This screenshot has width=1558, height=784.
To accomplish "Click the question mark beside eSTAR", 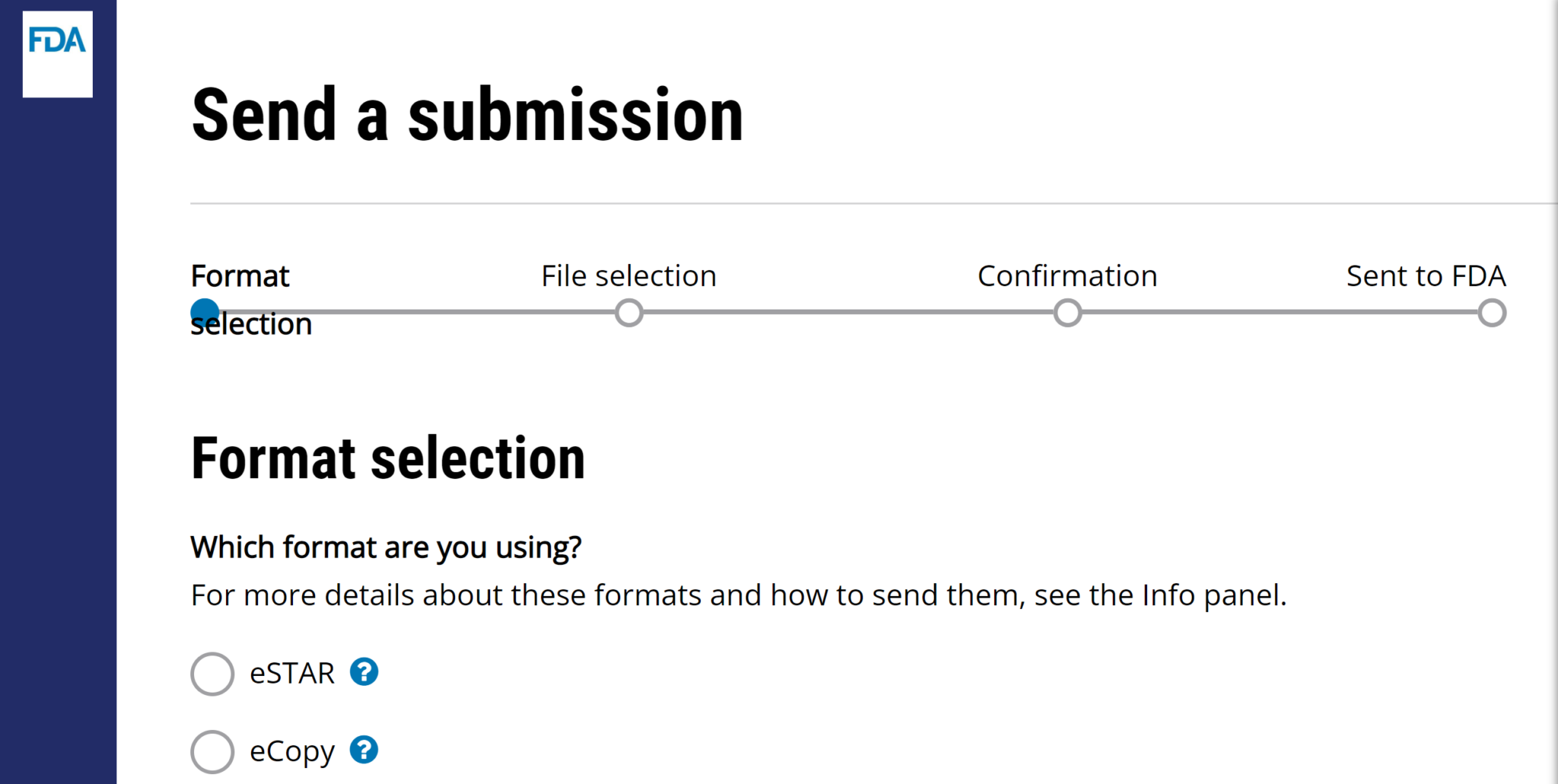I will point(364,672).
